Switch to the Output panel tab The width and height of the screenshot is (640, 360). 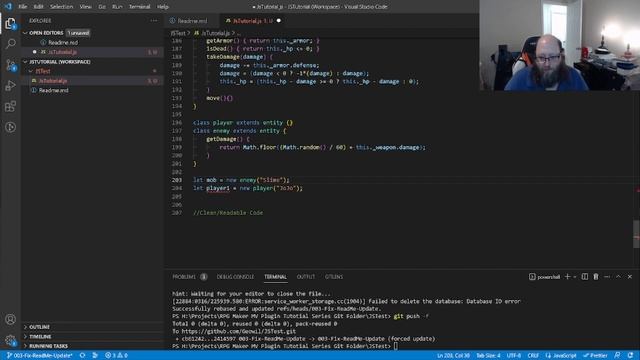pyautogui.click(x=306, y=277)
